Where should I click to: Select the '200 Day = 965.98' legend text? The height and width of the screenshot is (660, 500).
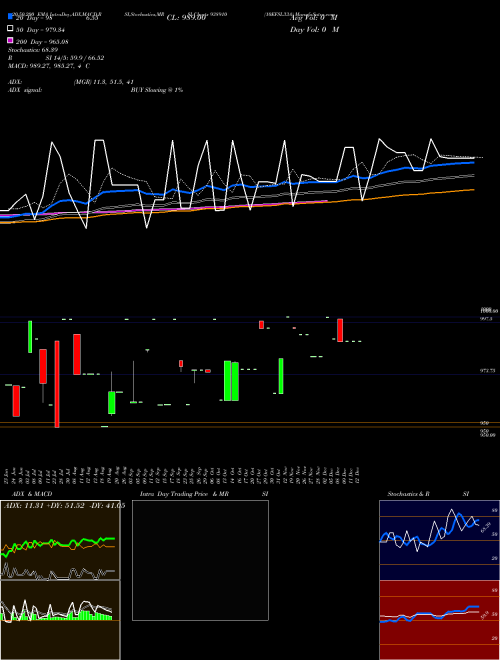tap(42, 42)
